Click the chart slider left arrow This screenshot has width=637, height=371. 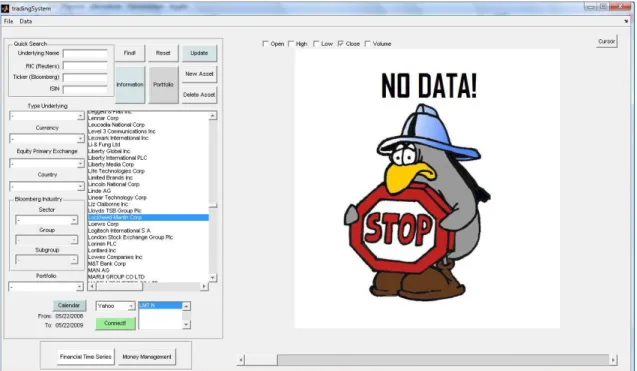pos(241,360)
